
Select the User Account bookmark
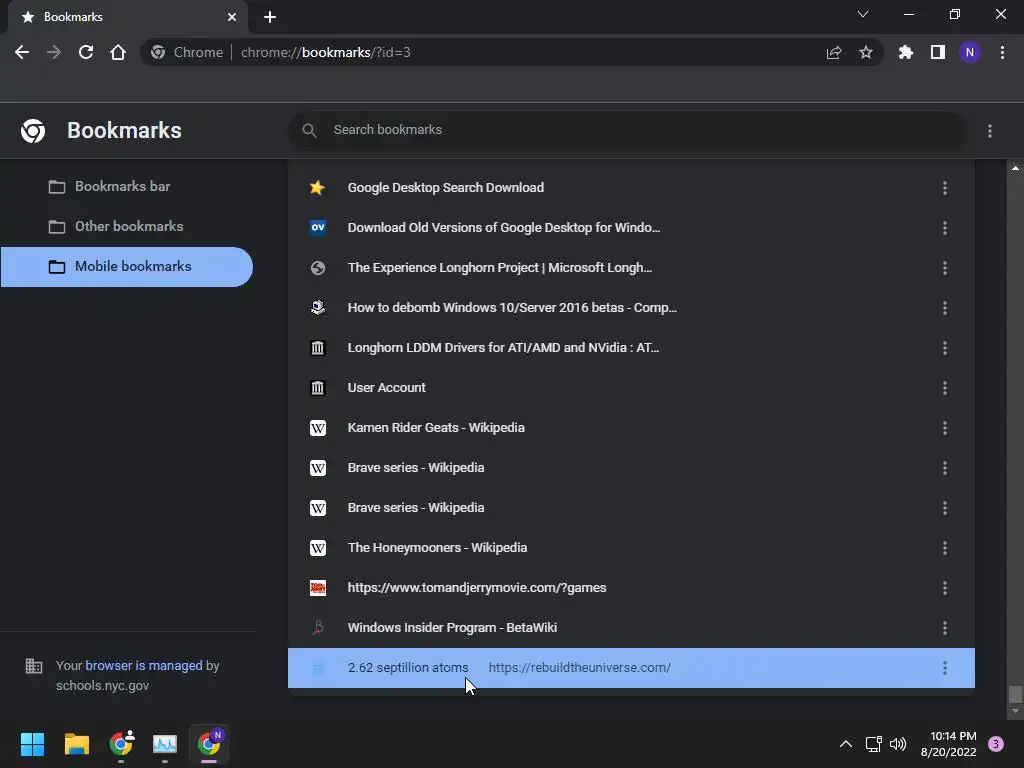(631, 387)
